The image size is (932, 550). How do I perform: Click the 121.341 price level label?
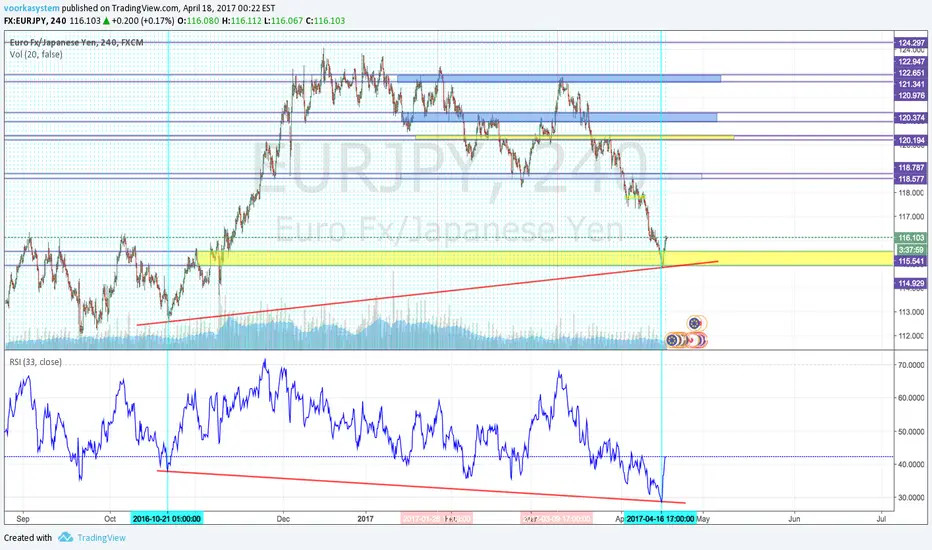click(911, 84)
